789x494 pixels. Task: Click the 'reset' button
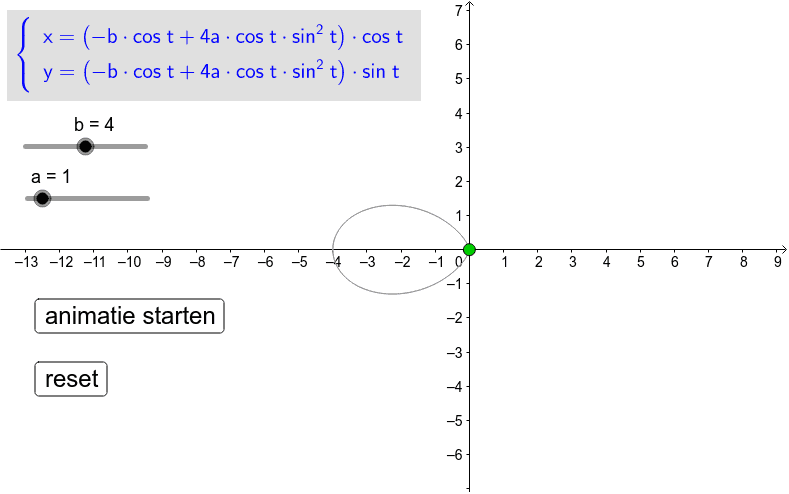[71, 379]
